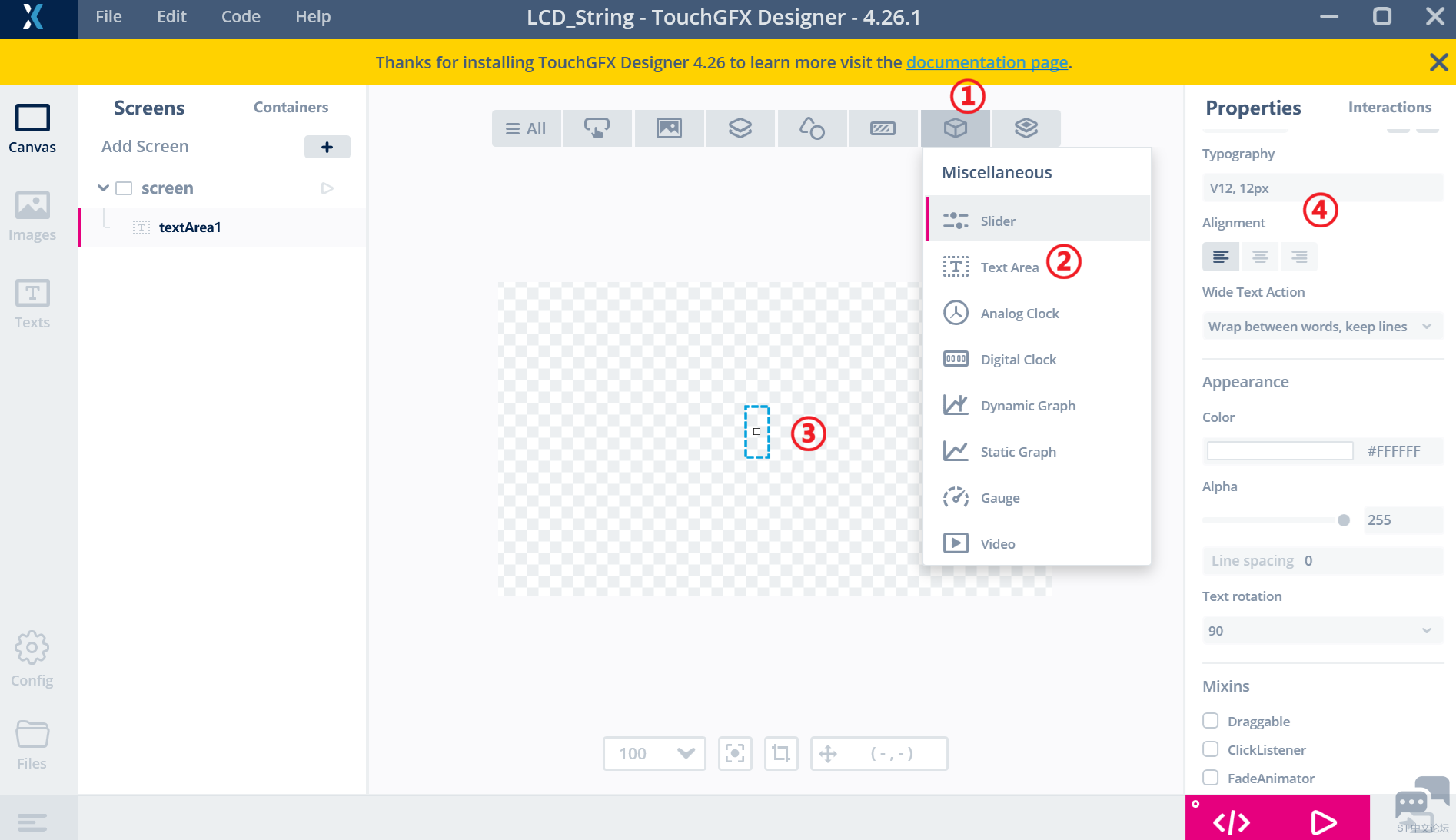Select center text alignment
Image resolution: width=1456 pixels, height=840 pixels.
(x=1260, y=257)
